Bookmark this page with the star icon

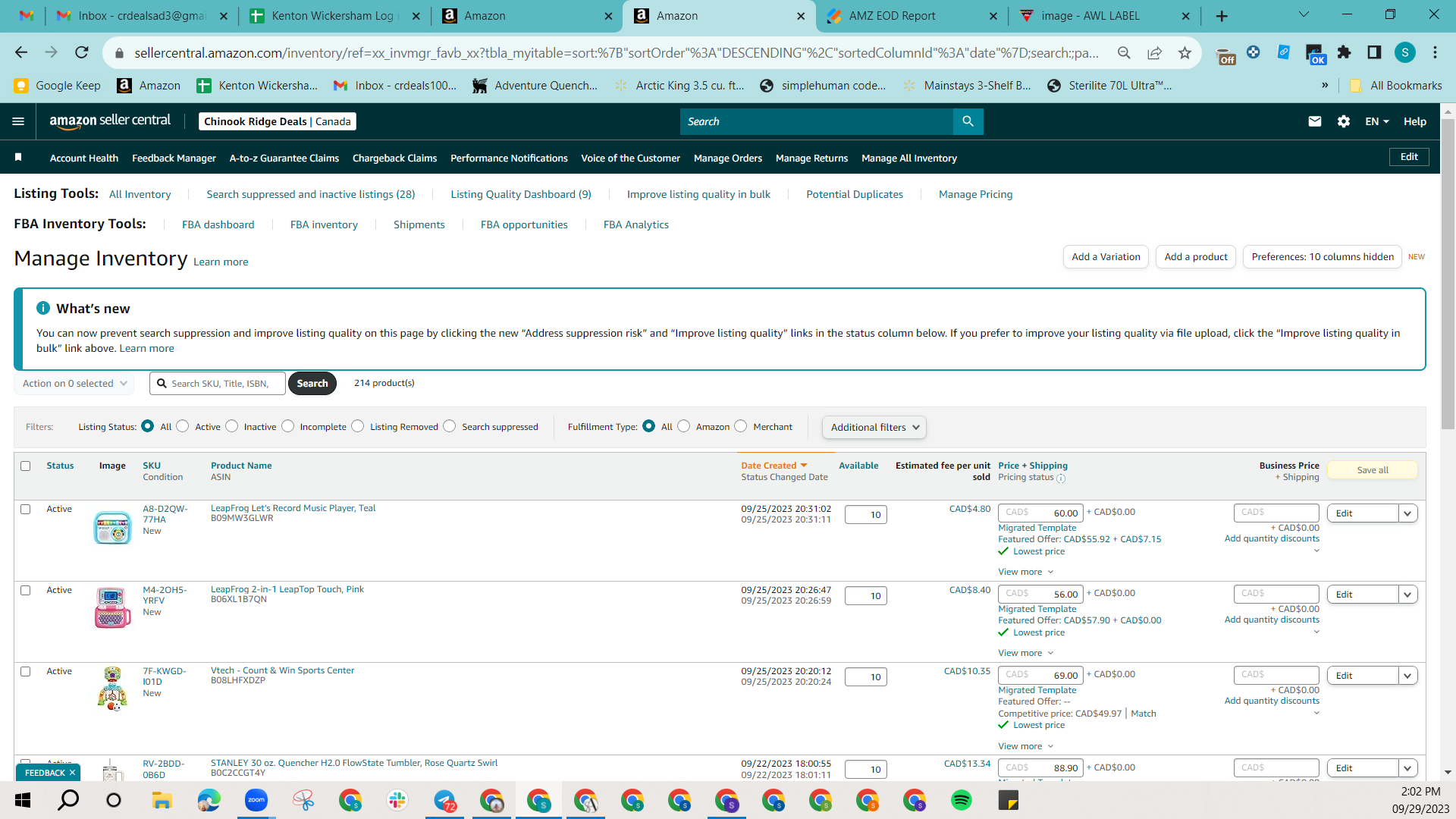pos(1185,52)
